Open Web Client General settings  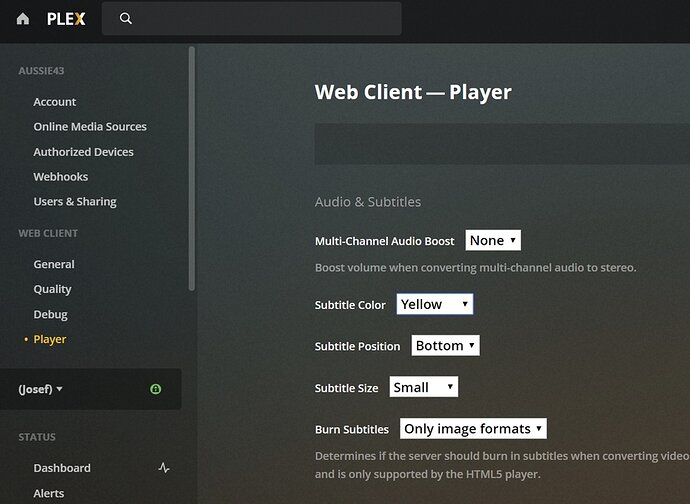pyautogui.click(x=54, y=264)
